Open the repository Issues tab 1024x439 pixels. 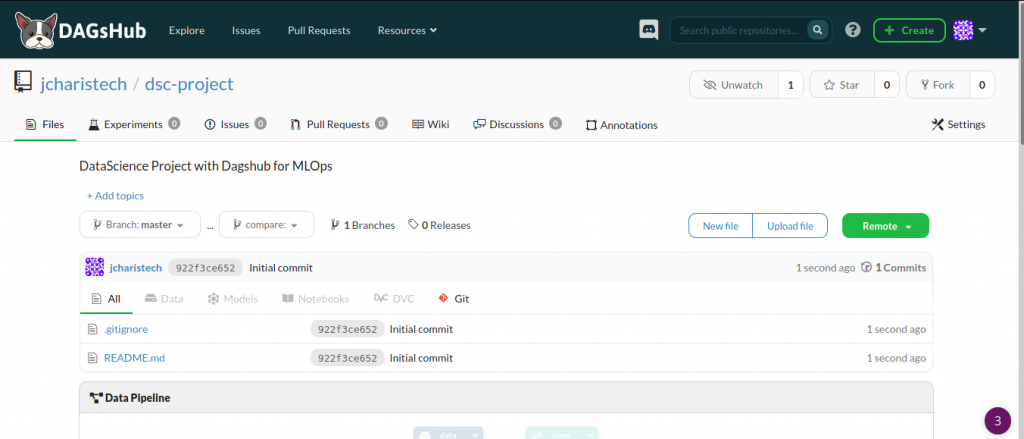(x=235, y=124)
